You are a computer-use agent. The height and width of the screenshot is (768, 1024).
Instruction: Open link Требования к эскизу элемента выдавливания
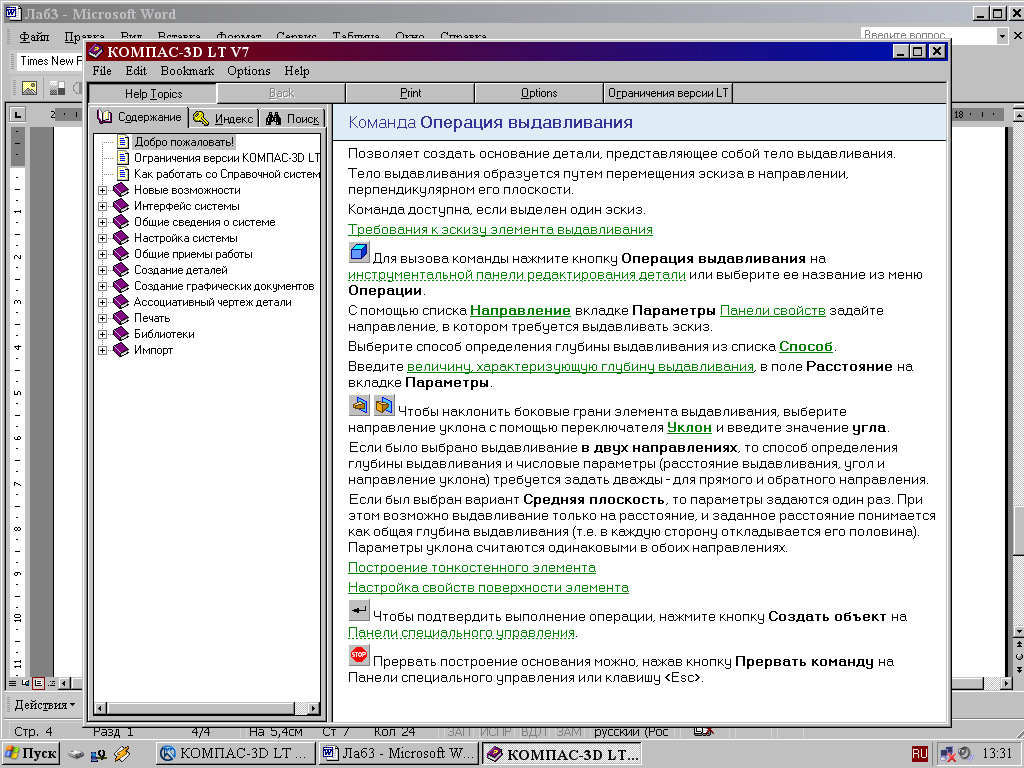click(x=500, y=229)
